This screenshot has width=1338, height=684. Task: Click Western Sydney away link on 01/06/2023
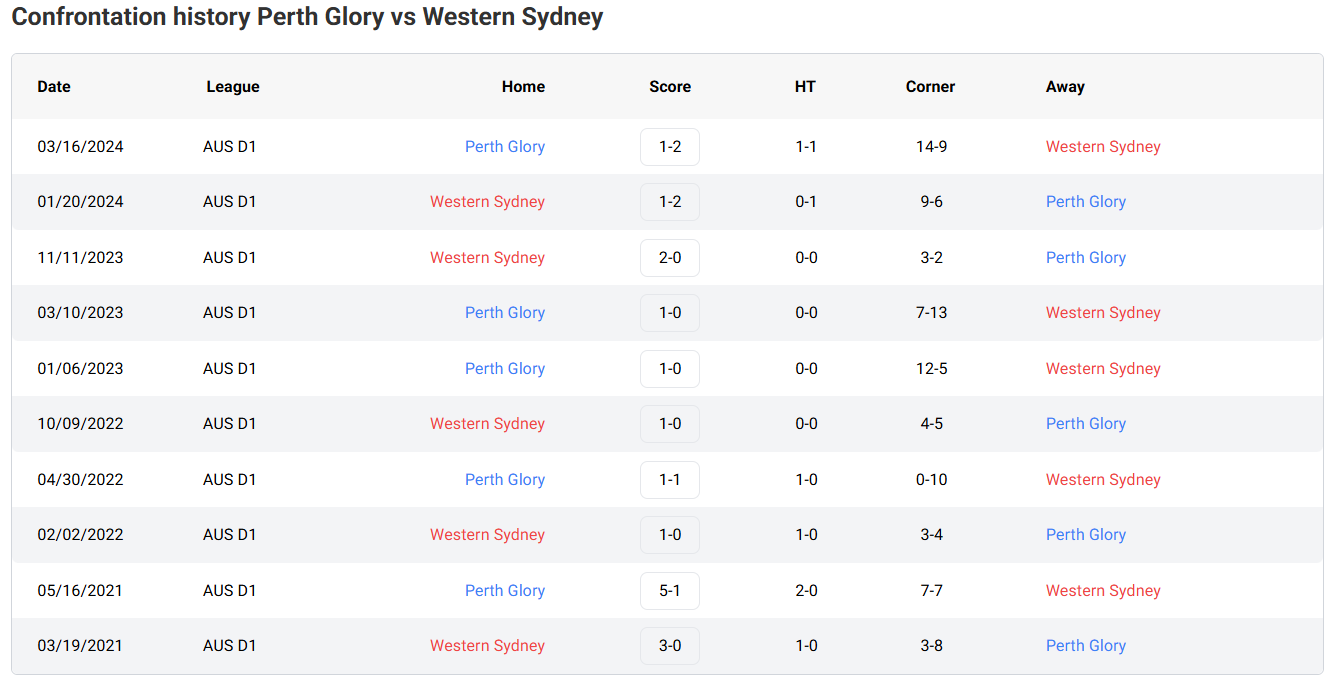[x=1103, y=369]
